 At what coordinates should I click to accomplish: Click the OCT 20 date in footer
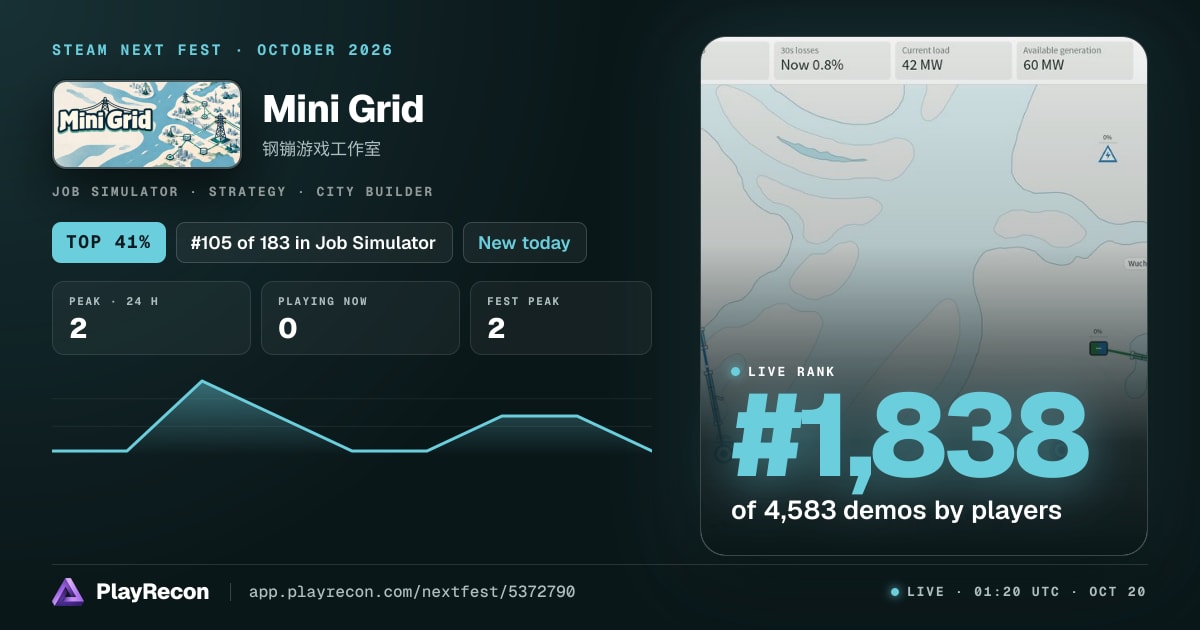pyautogui.click(x=1118, y=592)
